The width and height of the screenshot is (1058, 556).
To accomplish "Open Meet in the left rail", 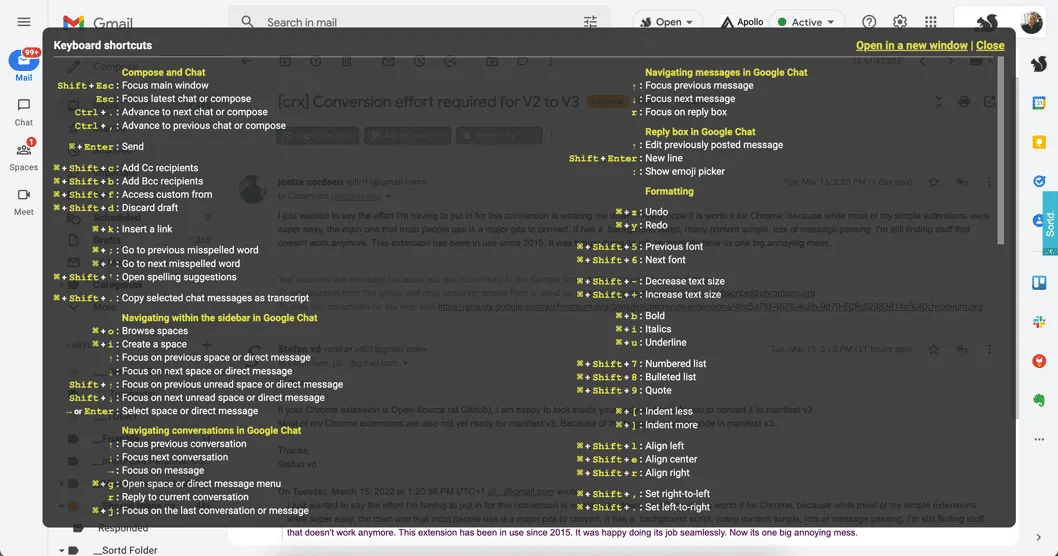I will point(24,202).
